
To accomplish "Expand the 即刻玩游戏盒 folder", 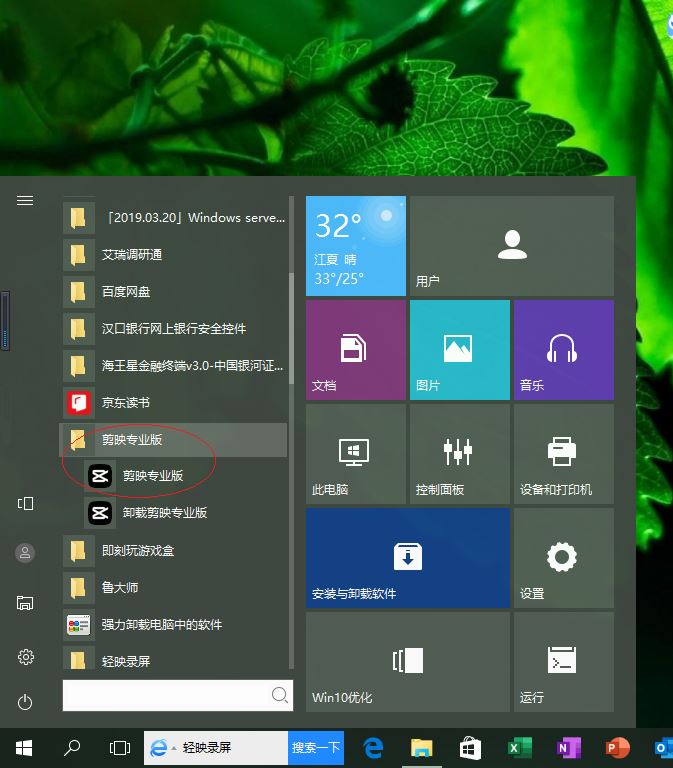I will pyautogui.click(x=175, y=551).
